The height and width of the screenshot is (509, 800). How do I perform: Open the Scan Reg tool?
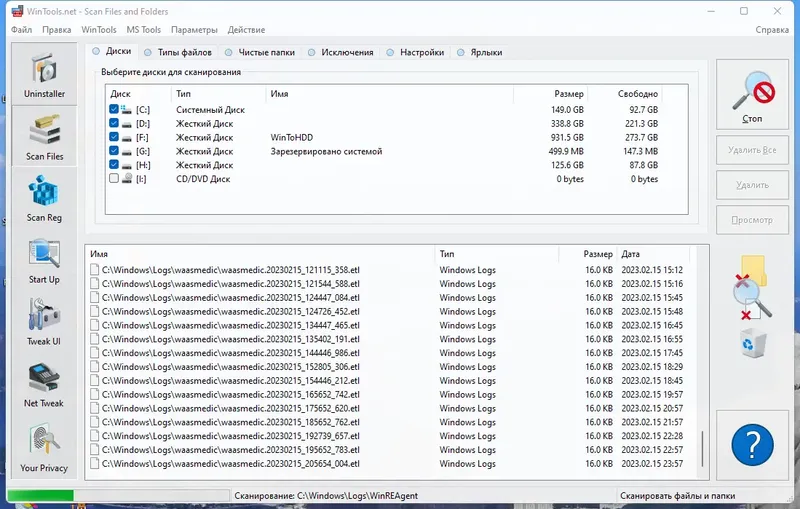(x=44, y=198)
